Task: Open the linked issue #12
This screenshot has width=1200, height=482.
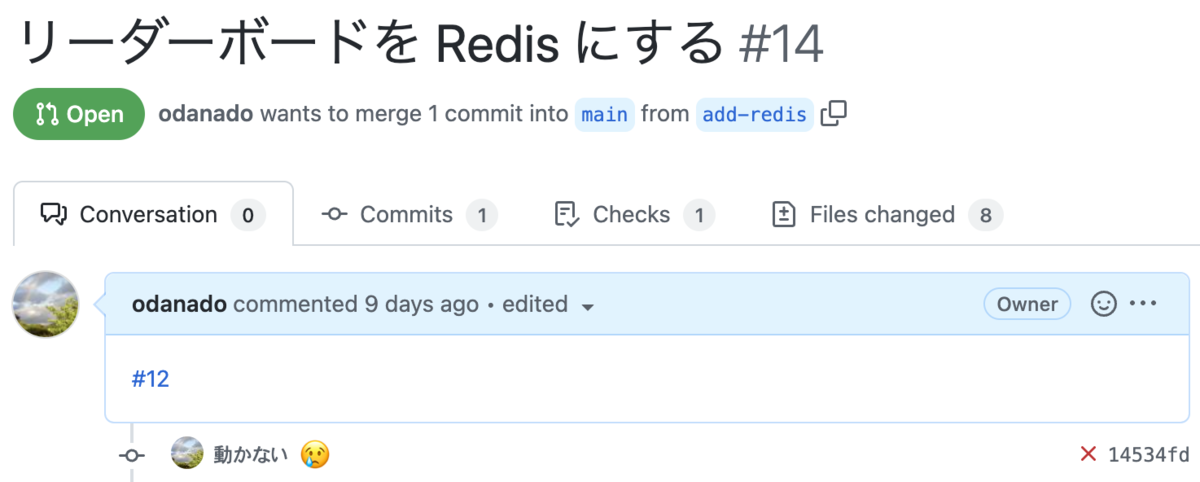Action: 150,379
